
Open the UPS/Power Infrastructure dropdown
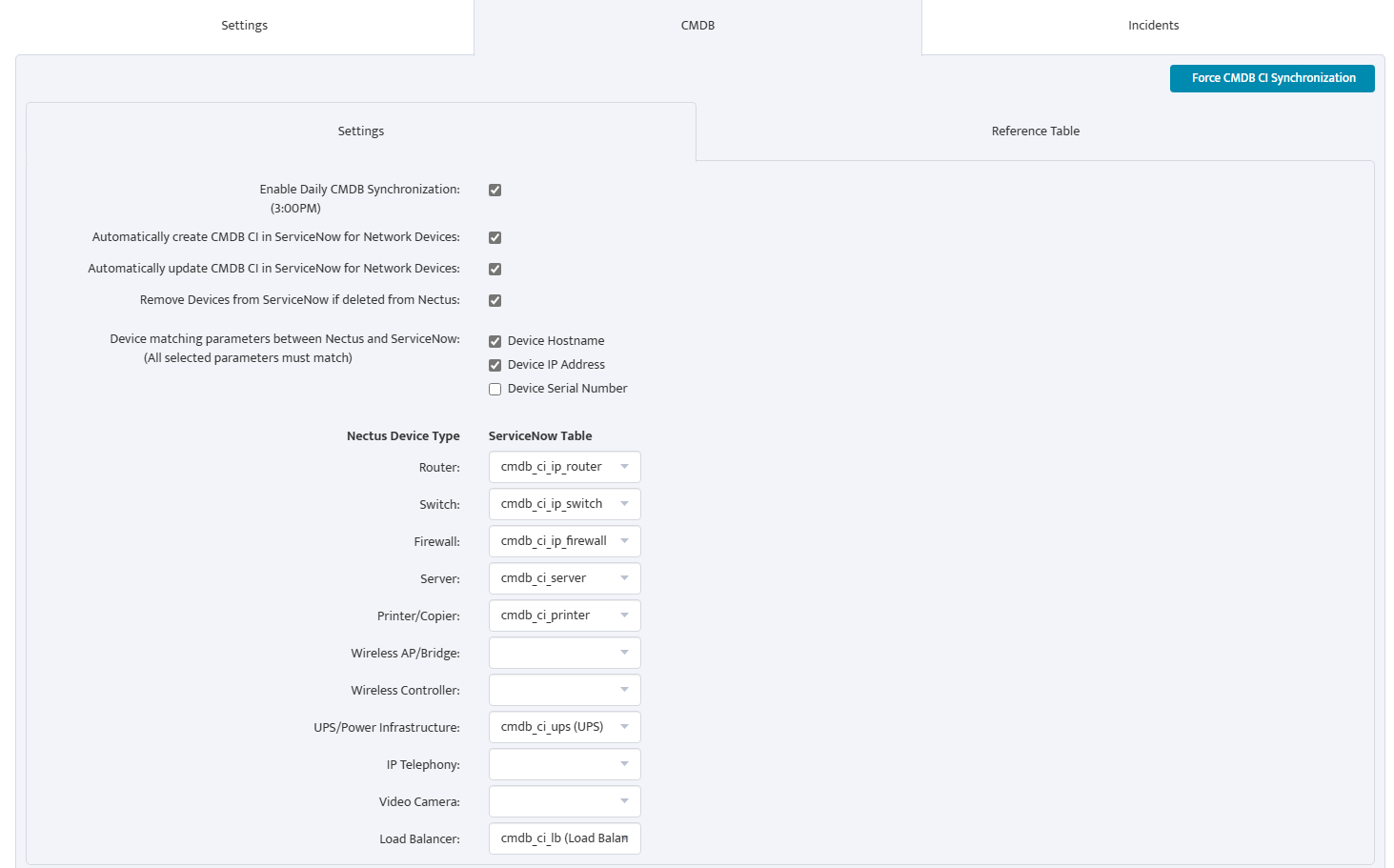[x=564, y=727]
